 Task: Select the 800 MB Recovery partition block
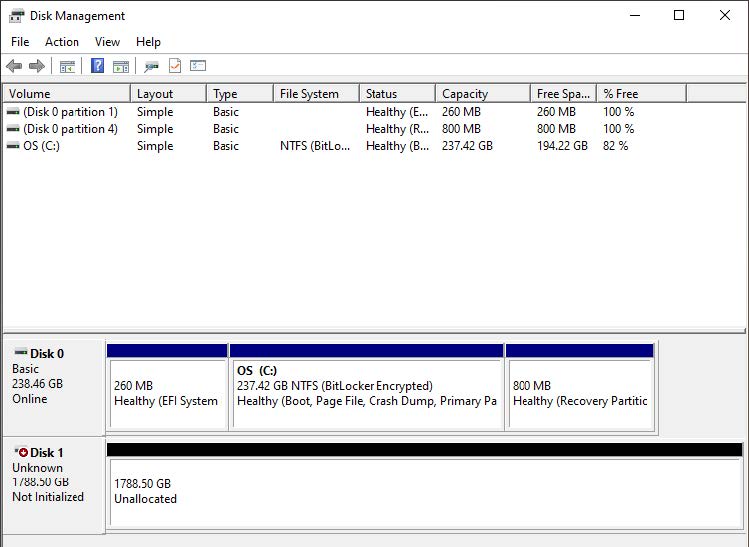(580, 393)
